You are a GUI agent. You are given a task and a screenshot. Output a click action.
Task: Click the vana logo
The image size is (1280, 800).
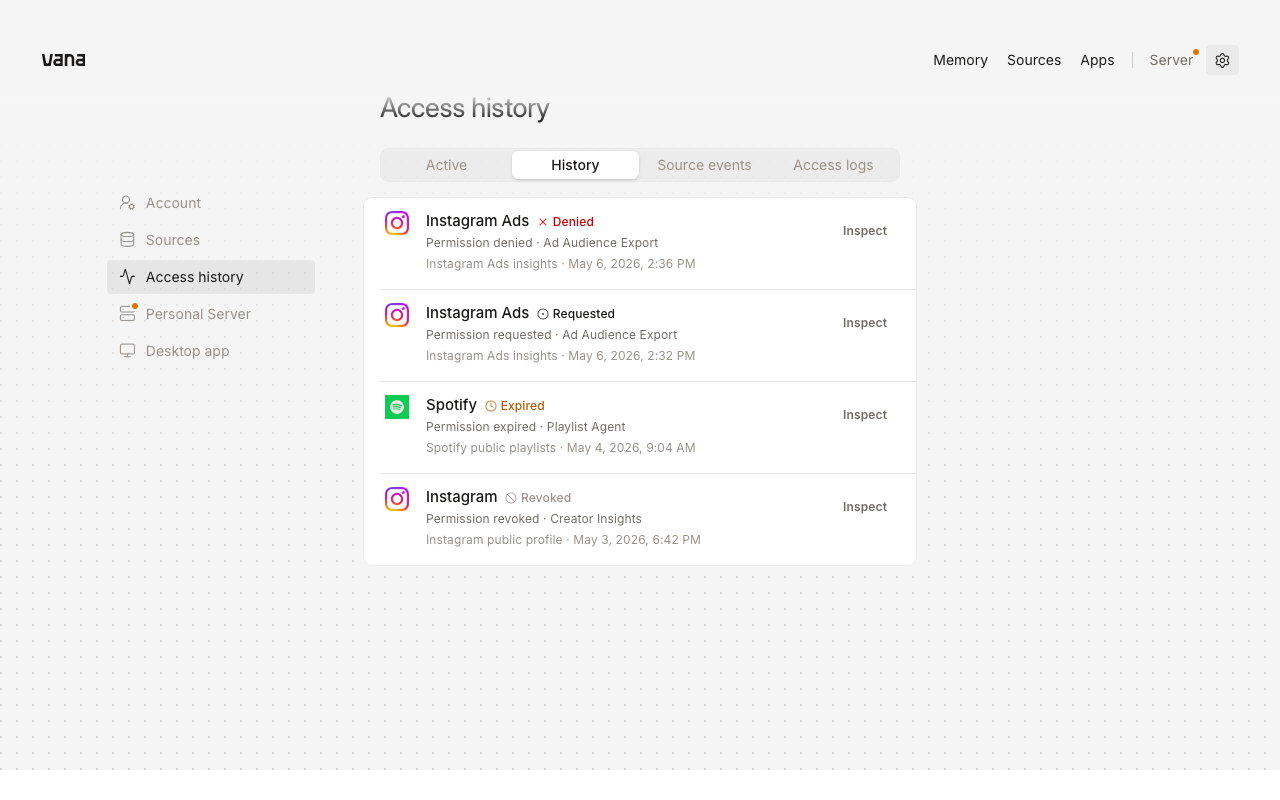(63, 60)
